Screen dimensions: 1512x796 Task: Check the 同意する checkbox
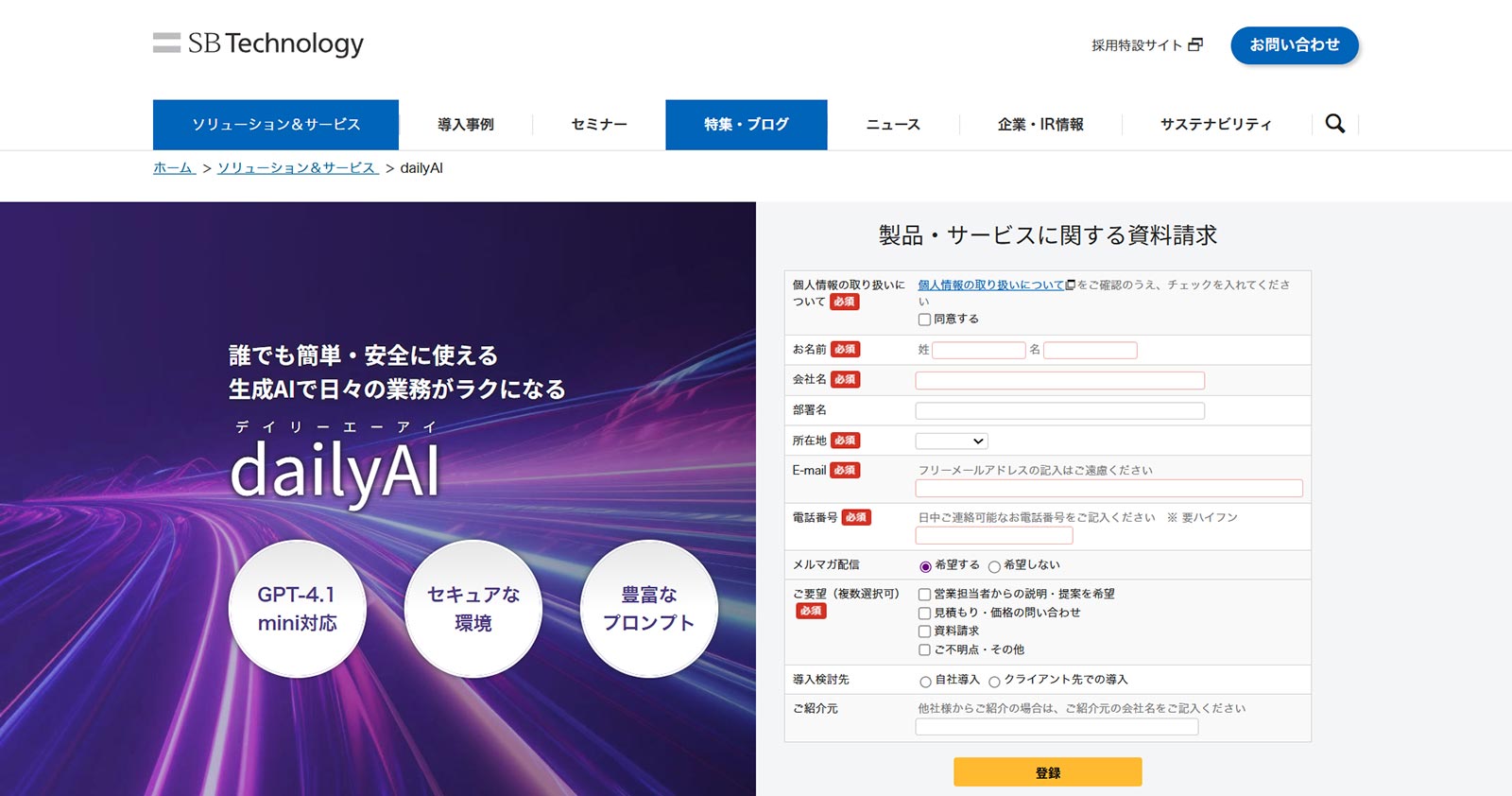coord(924,320)
